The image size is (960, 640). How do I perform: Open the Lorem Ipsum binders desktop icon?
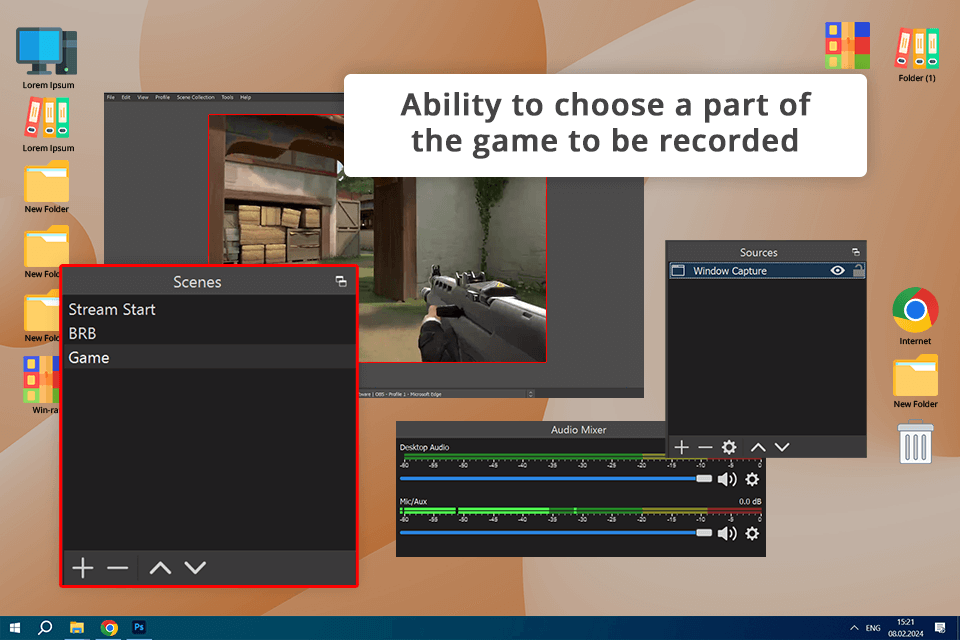click(48, 126)
